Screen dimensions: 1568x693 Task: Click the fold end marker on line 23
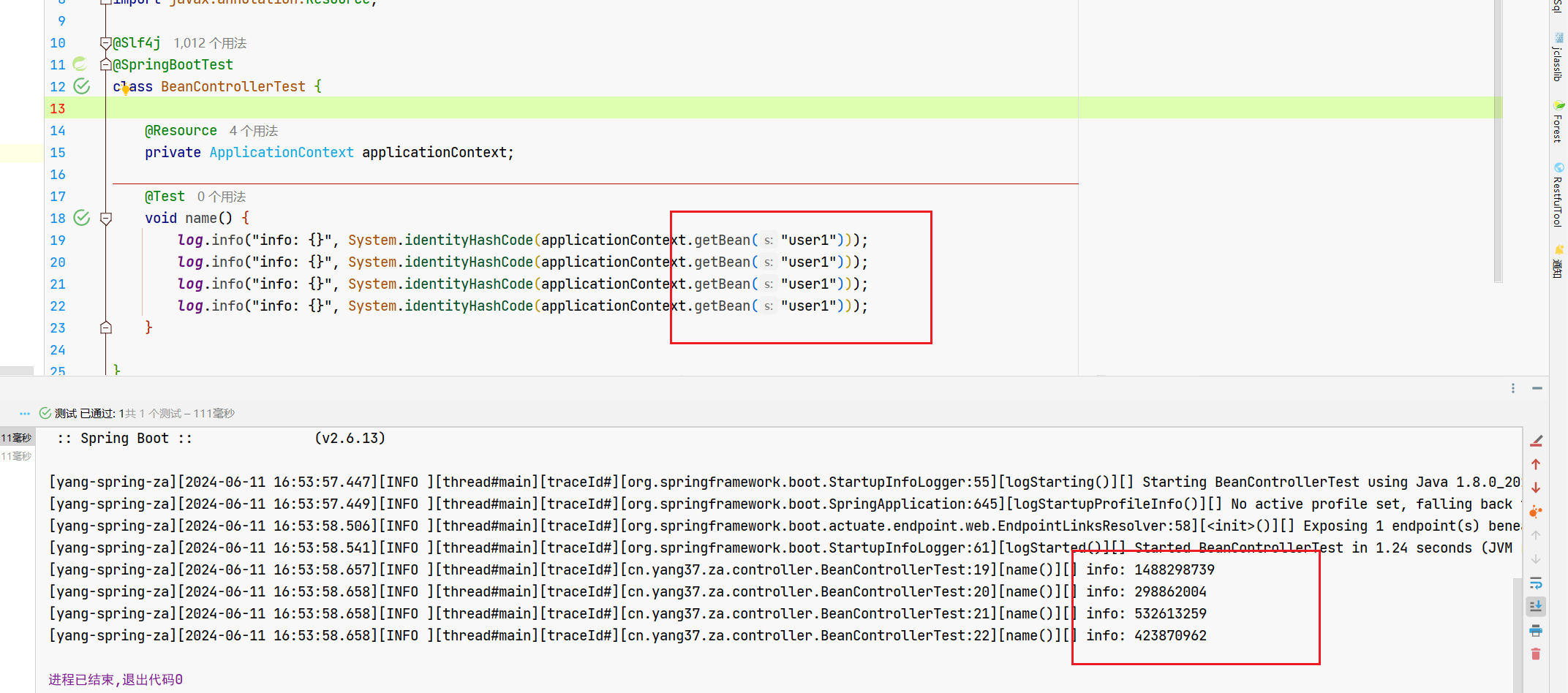106,327
